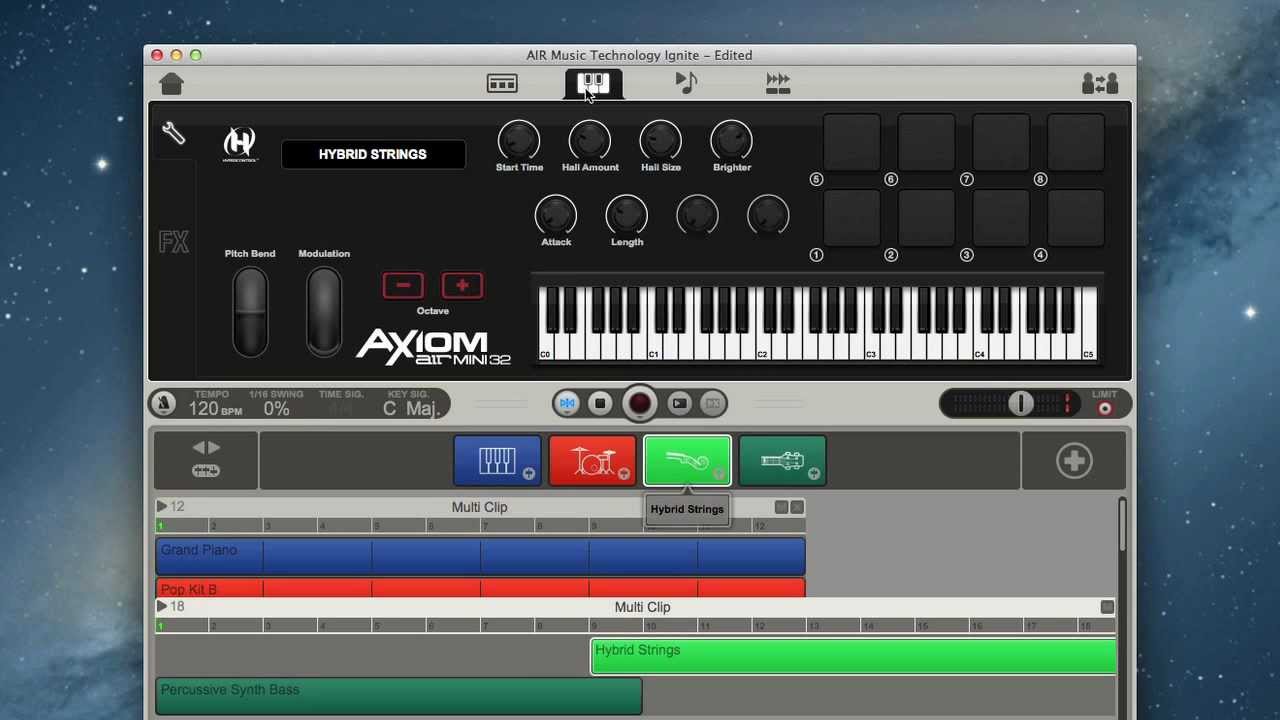
Task: Tap drum pad 4
Action: (x=1076, y=217)
